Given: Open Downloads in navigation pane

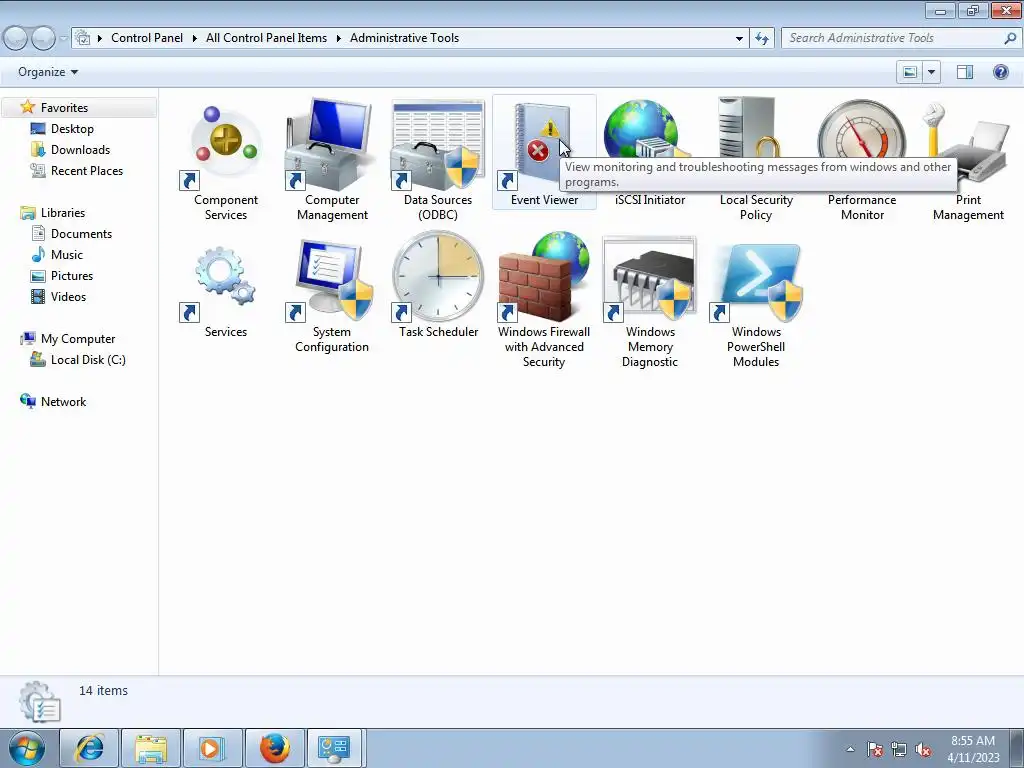Looking at the screenshot, I should [x=80, y=150].
